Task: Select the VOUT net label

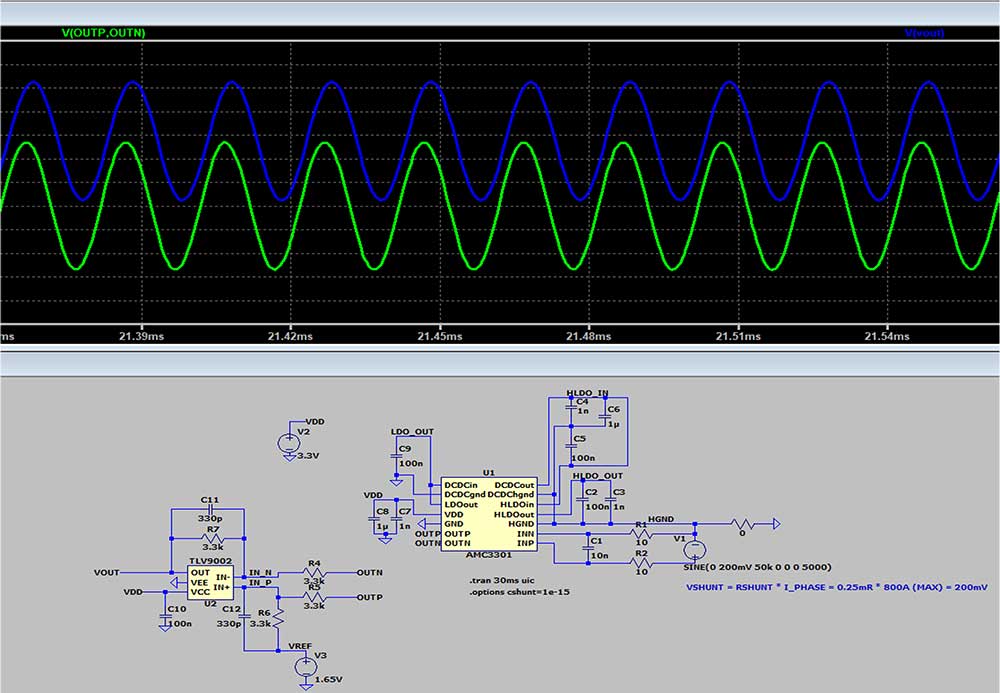Action: tap(107, 573)
